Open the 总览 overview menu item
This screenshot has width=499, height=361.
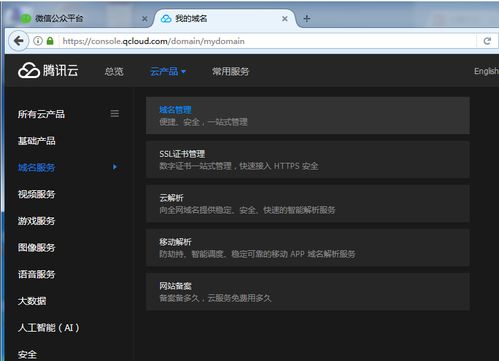[x=114, y=71]
